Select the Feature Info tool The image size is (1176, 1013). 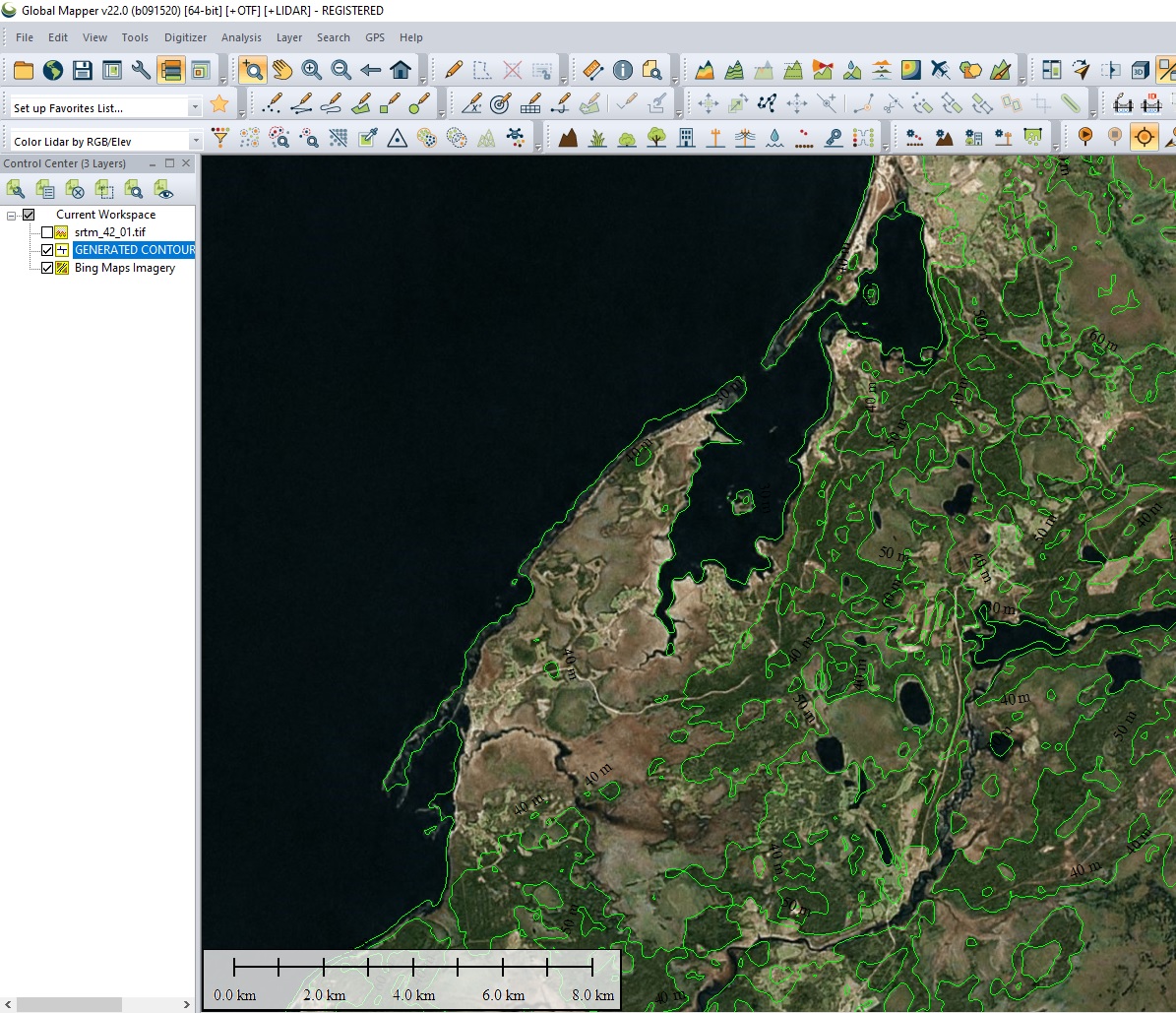(622, 70)
